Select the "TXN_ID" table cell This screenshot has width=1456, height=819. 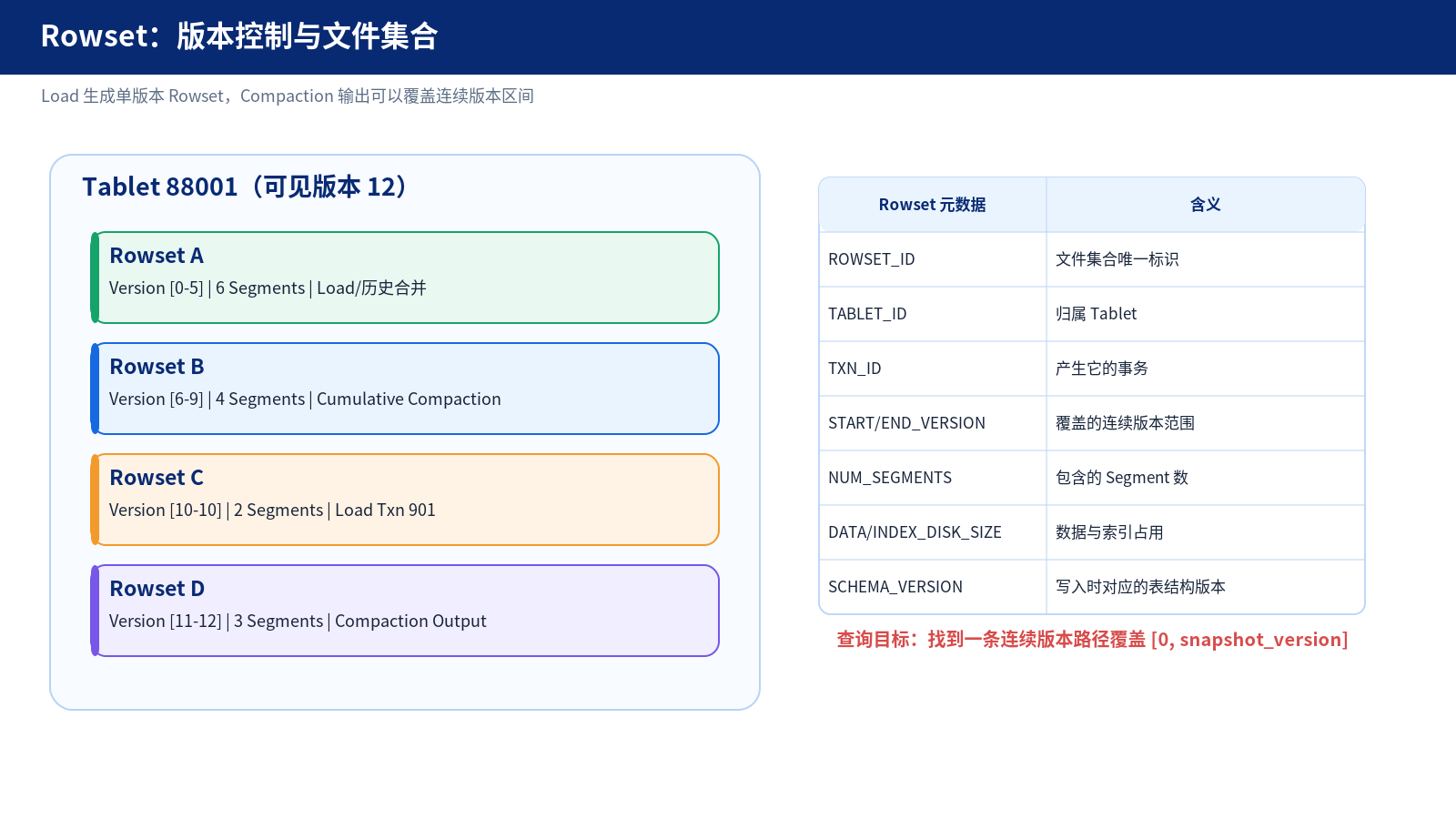[x=933, y=369]
